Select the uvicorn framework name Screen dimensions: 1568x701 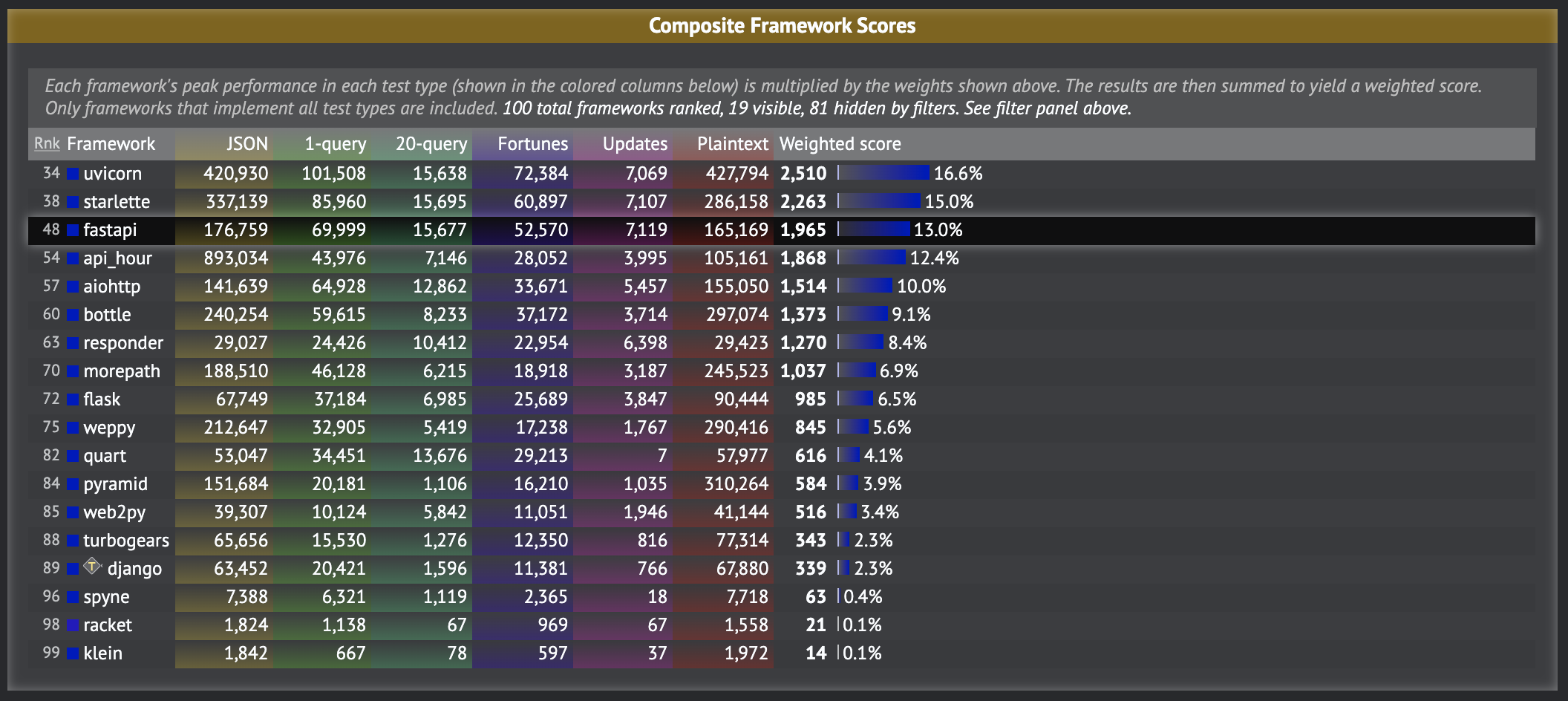pyautogui.click(x=112, y=174)
